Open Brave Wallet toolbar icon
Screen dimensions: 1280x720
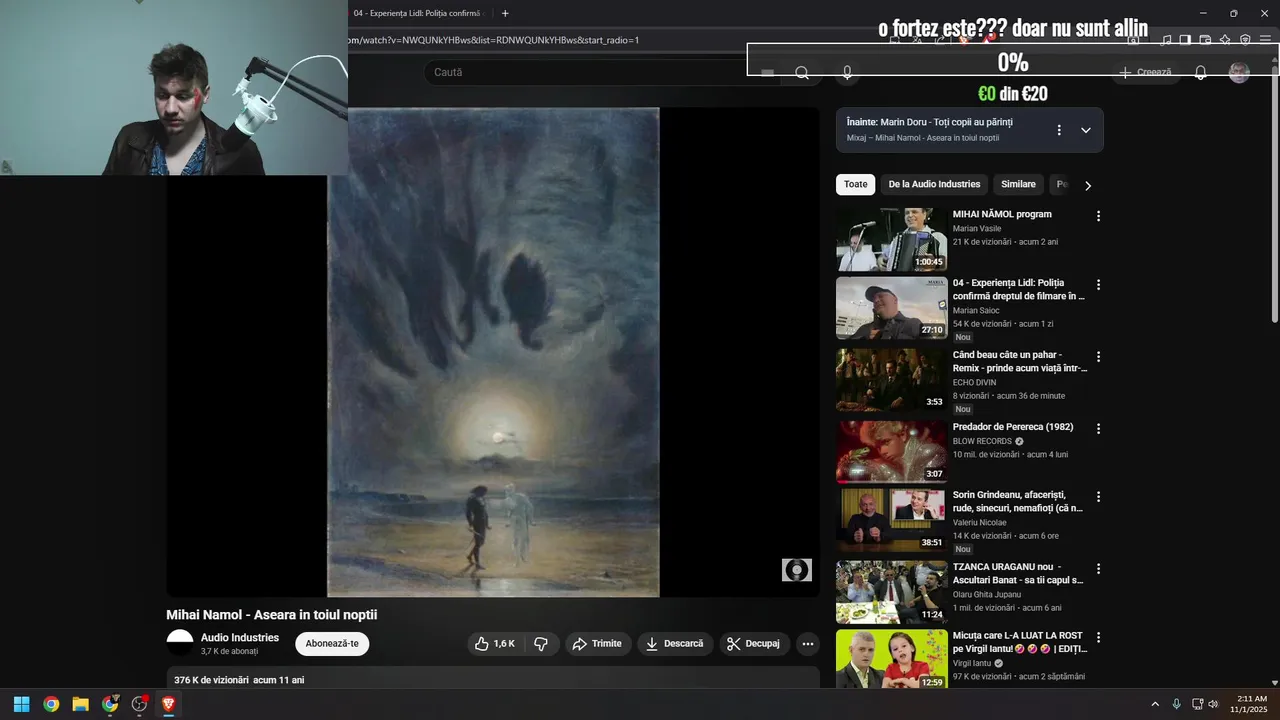[x=1205, y=40]
